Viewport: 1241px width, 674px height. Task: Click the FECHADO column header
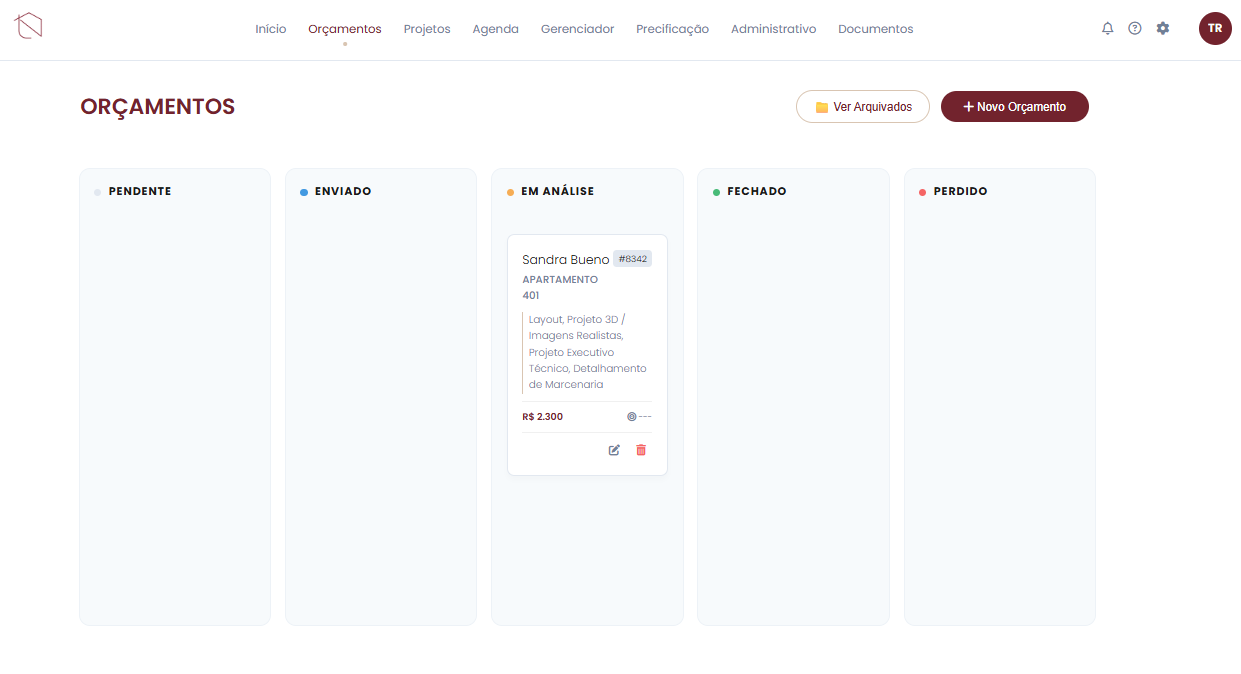point(757,191)
